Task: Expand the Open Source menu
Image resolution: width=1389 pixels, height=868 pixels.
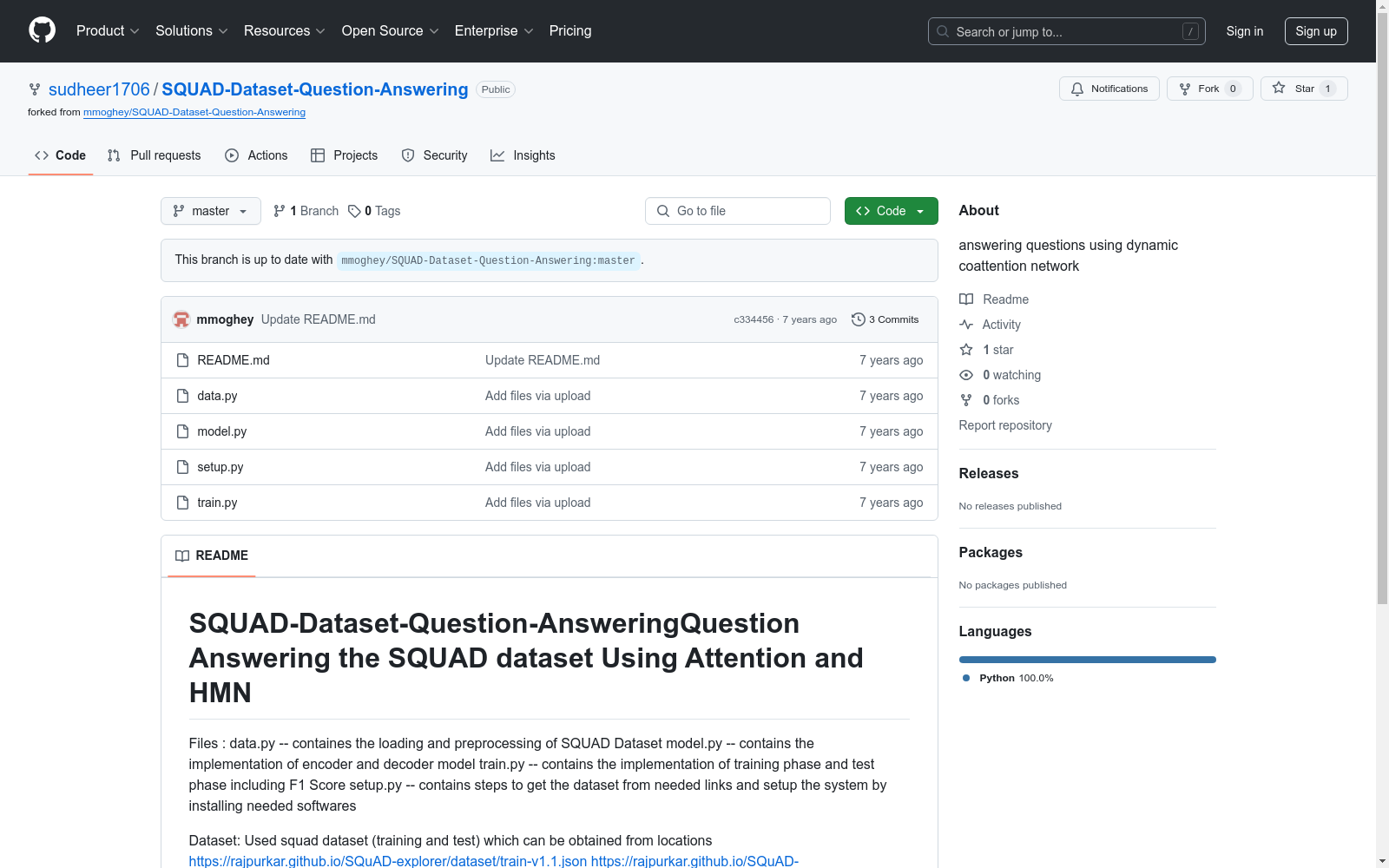Action: [391, 30]
